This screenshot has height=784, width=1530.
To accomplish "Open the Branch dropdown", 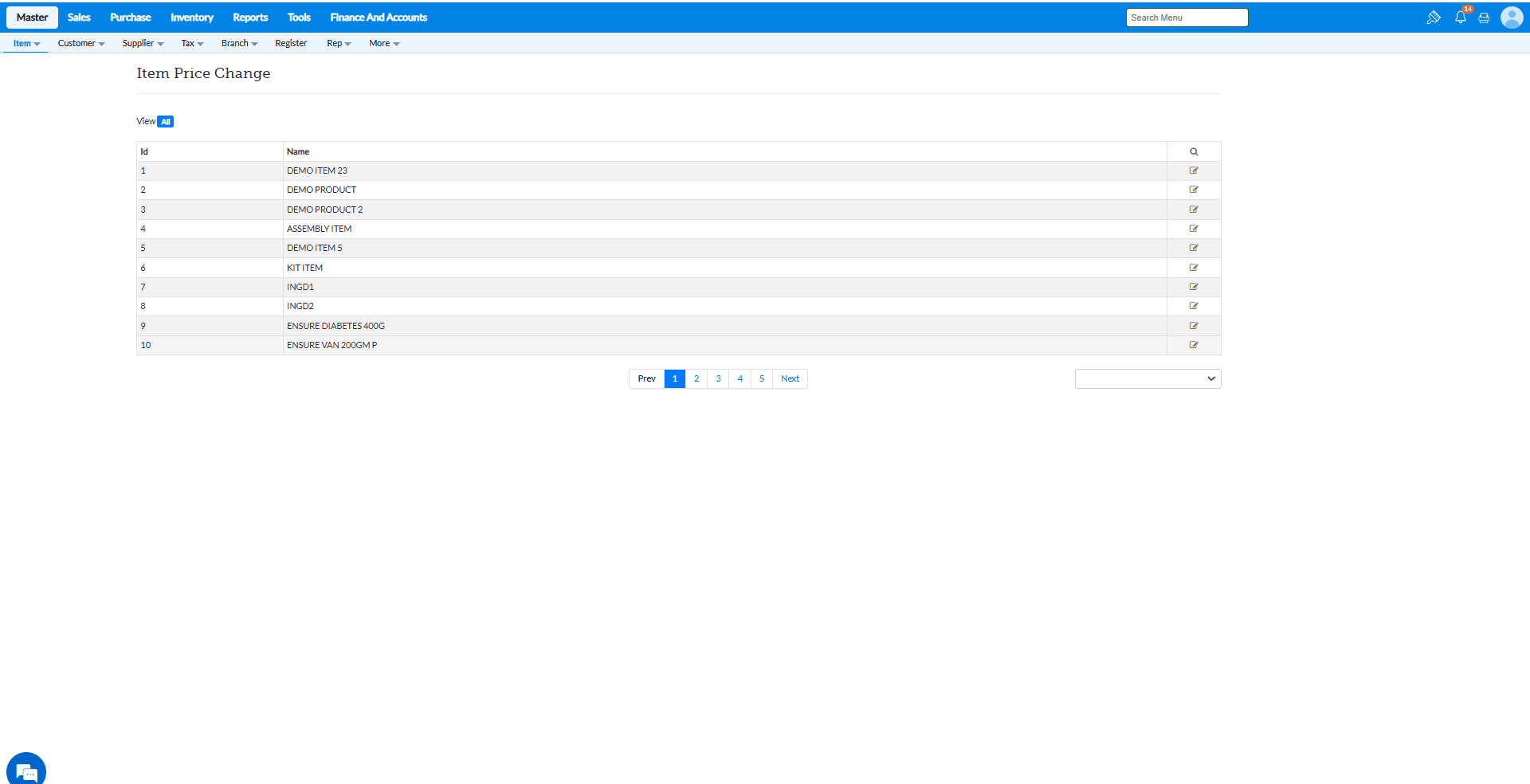I will tap(239, 43).
